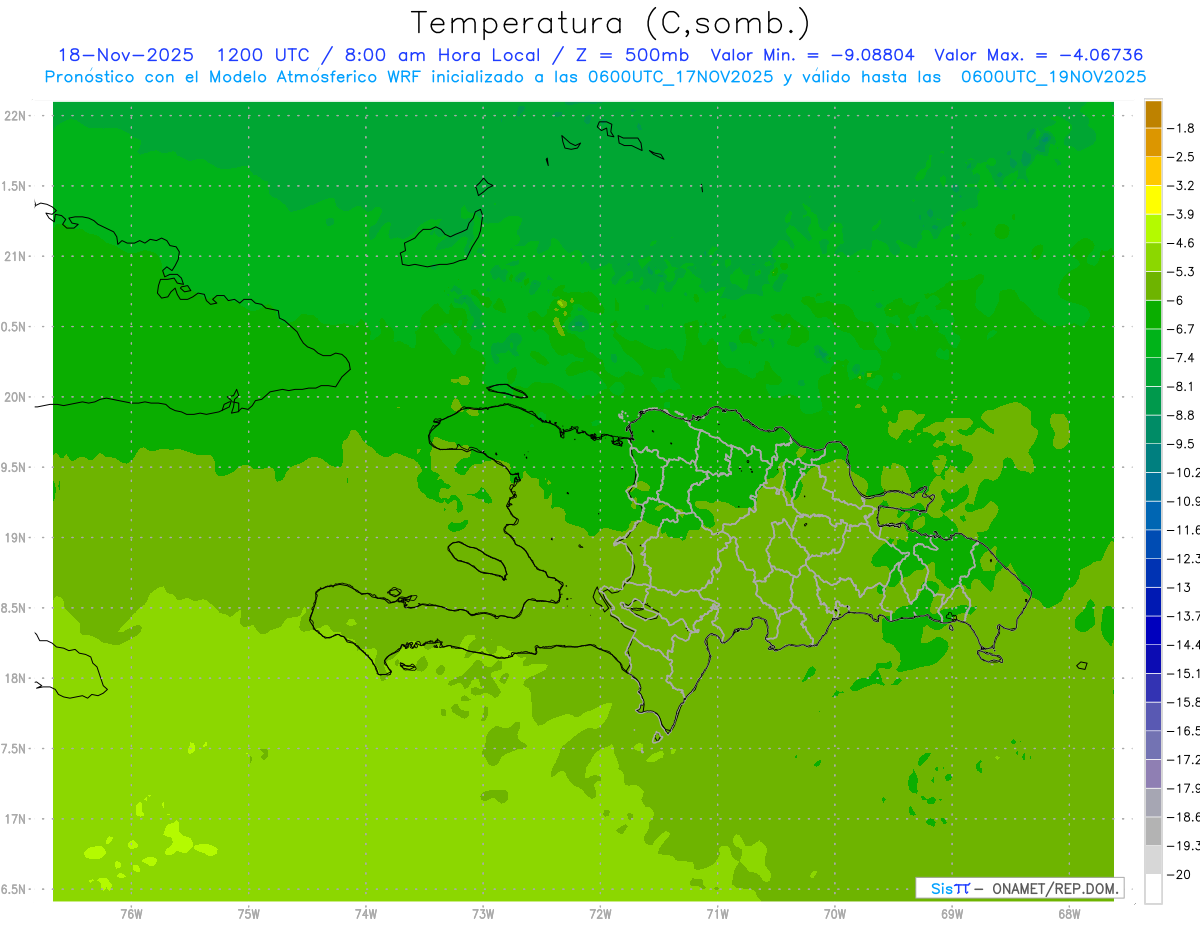Click the SisPI - ONAMET/REP.DOM. credit box

[x=1020, y=888]
